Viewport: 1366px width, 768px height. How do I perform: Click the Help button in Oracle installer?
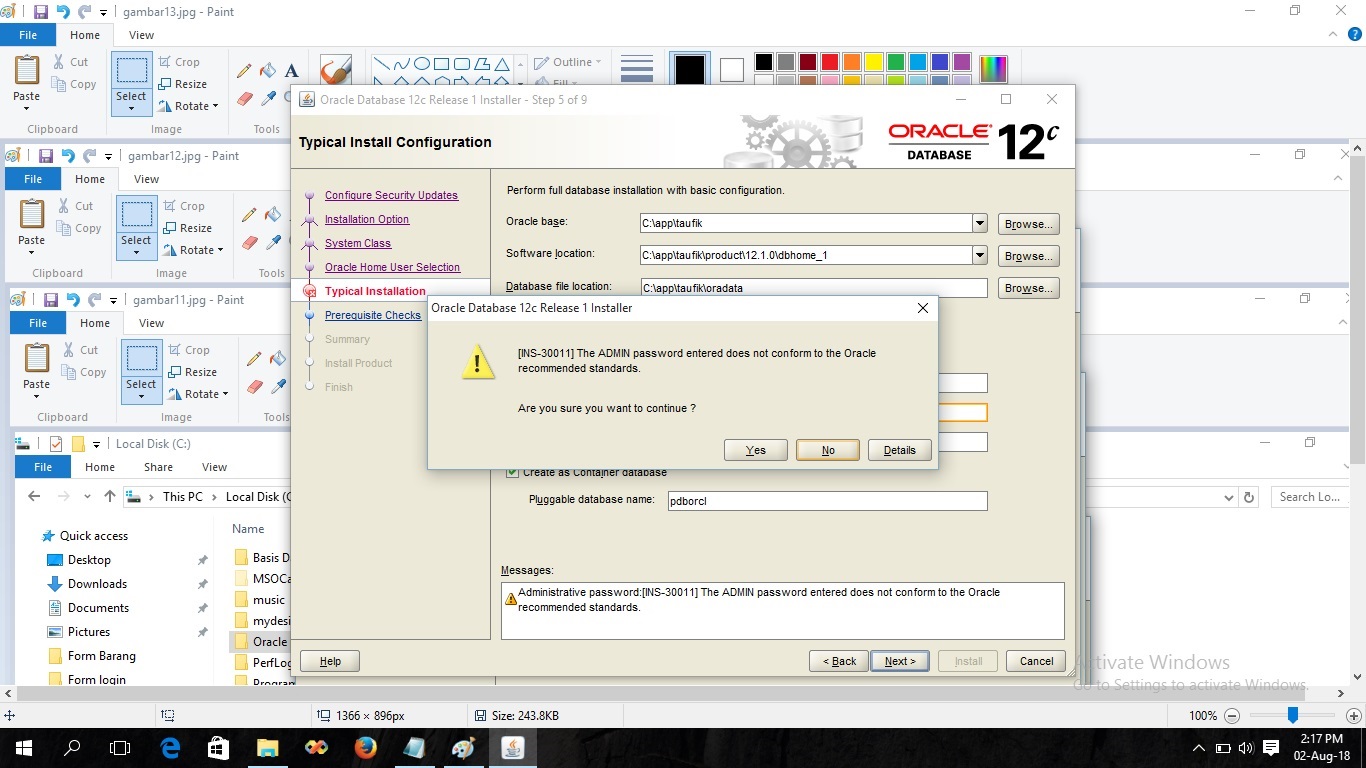click(x=330, y=661)
